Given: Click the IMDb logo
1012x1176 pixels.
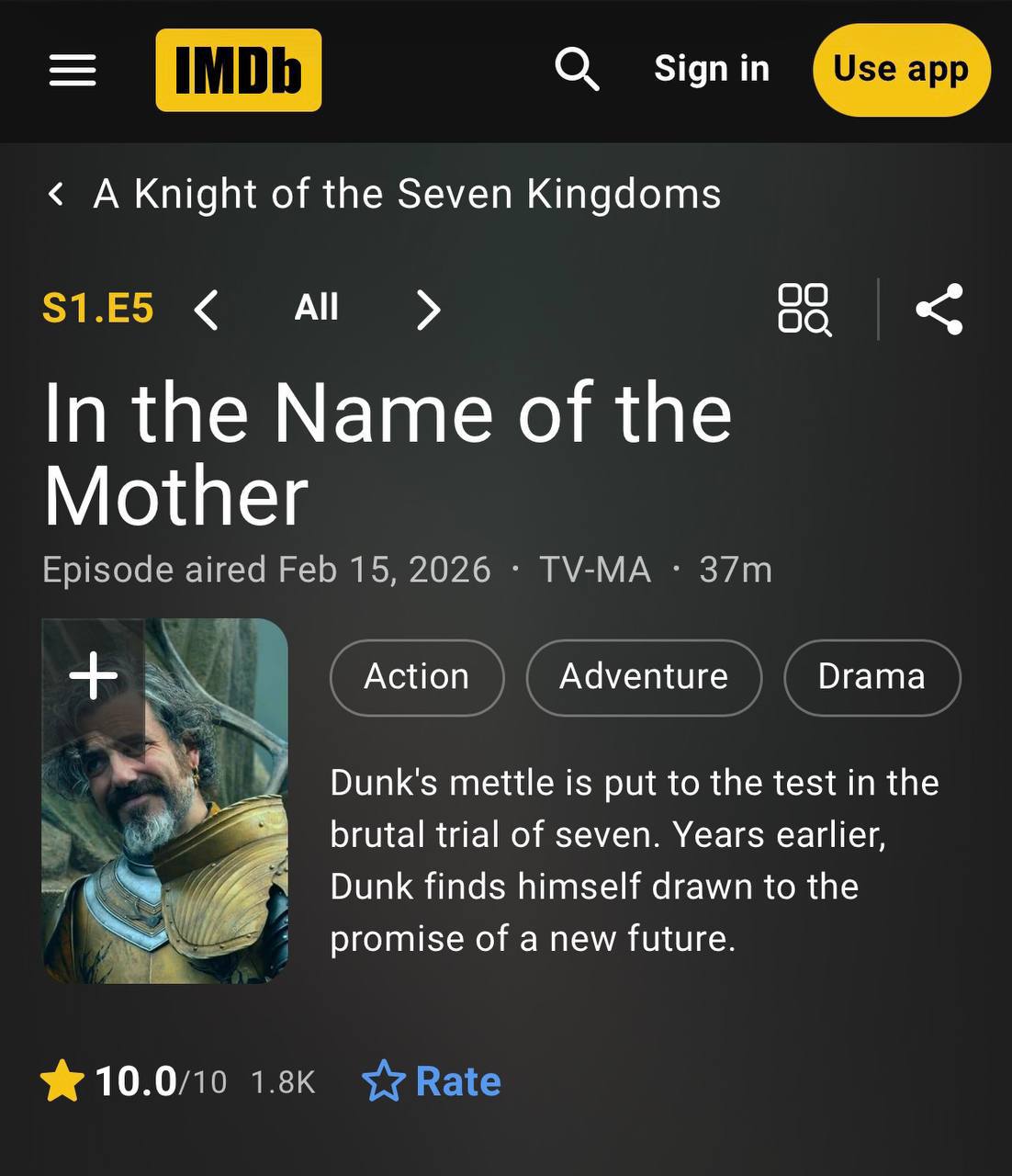Looking at the screenshot, I should [x=239, y=70].
